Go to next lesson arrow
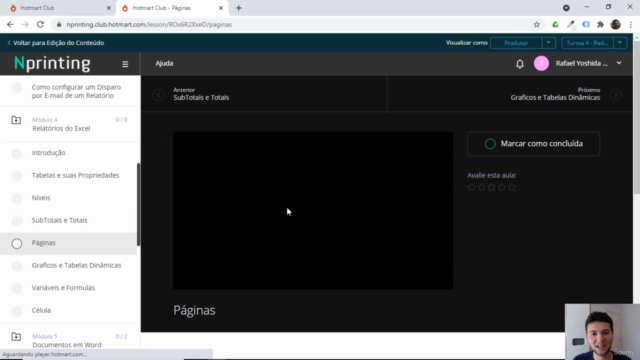The image size is (640, 360). pos(615,95)
